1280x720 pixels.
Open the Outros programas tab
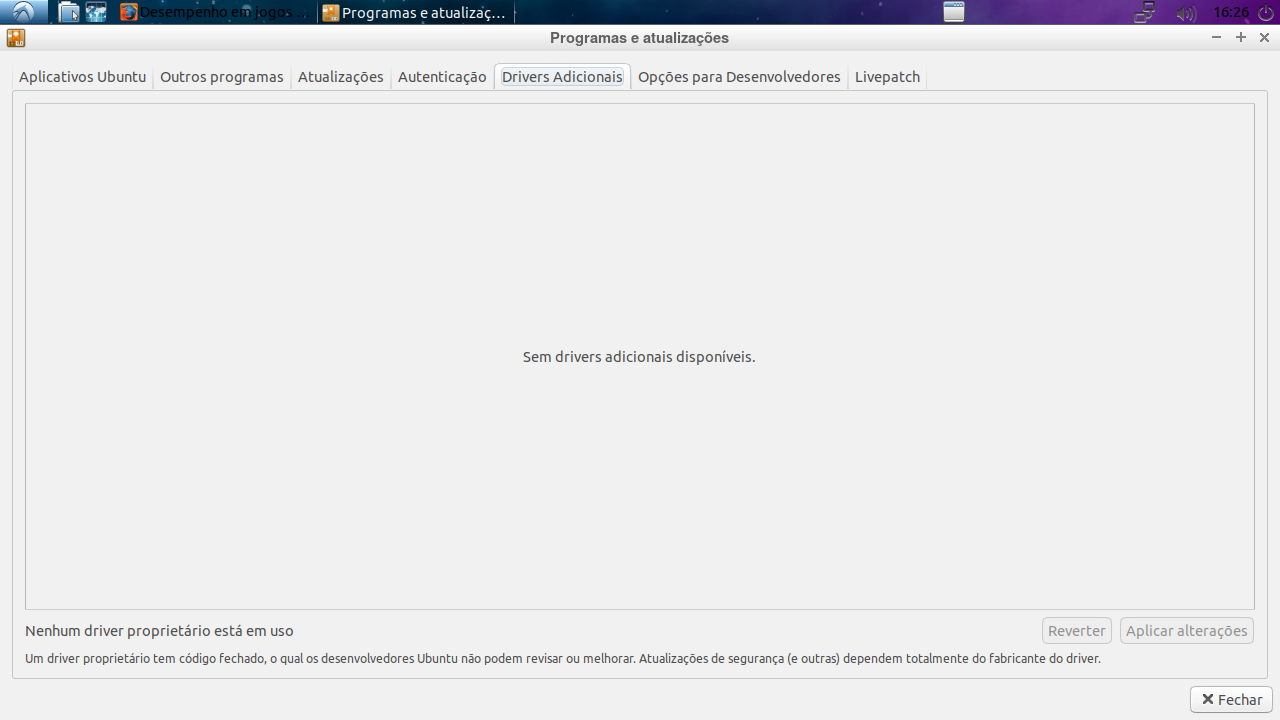click(221, 77)
